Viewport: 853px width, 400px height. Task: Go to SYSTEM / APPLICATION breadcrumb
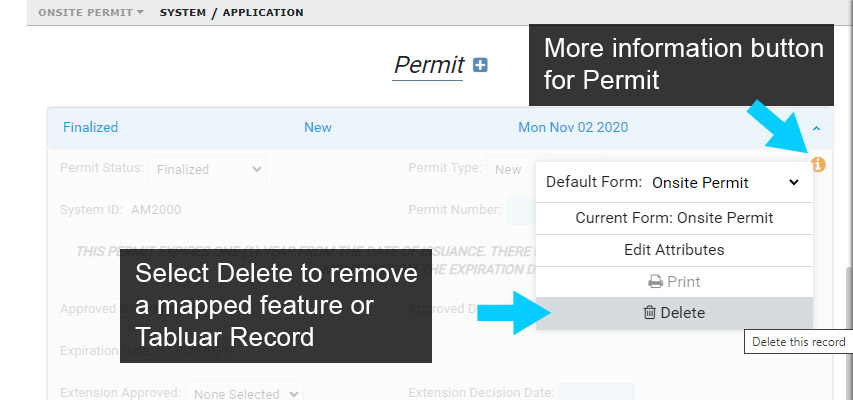pos(231,13)
